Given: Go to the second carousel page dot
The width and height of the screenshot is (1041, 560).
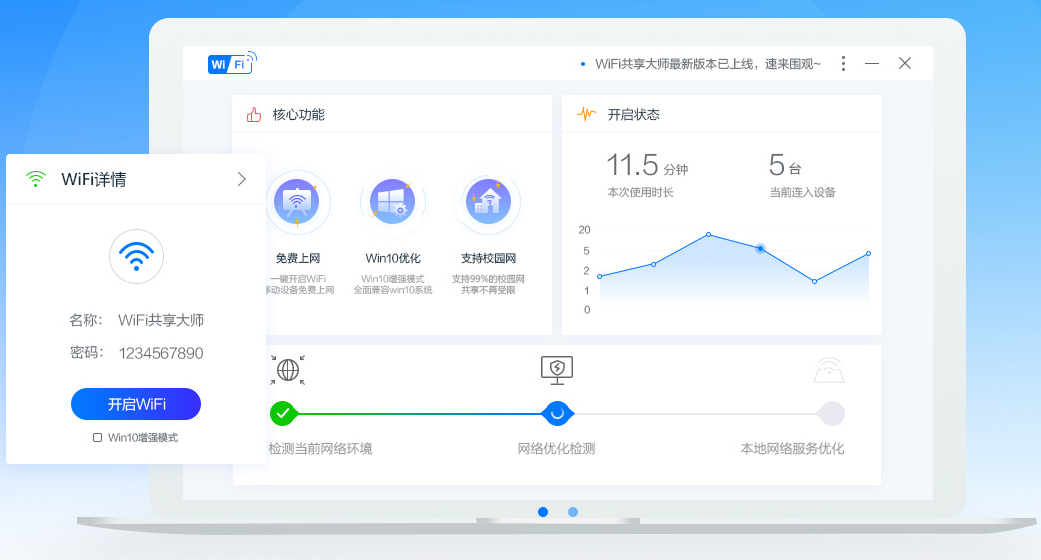Looking at the screenshot, I should [x=573, y=512].
